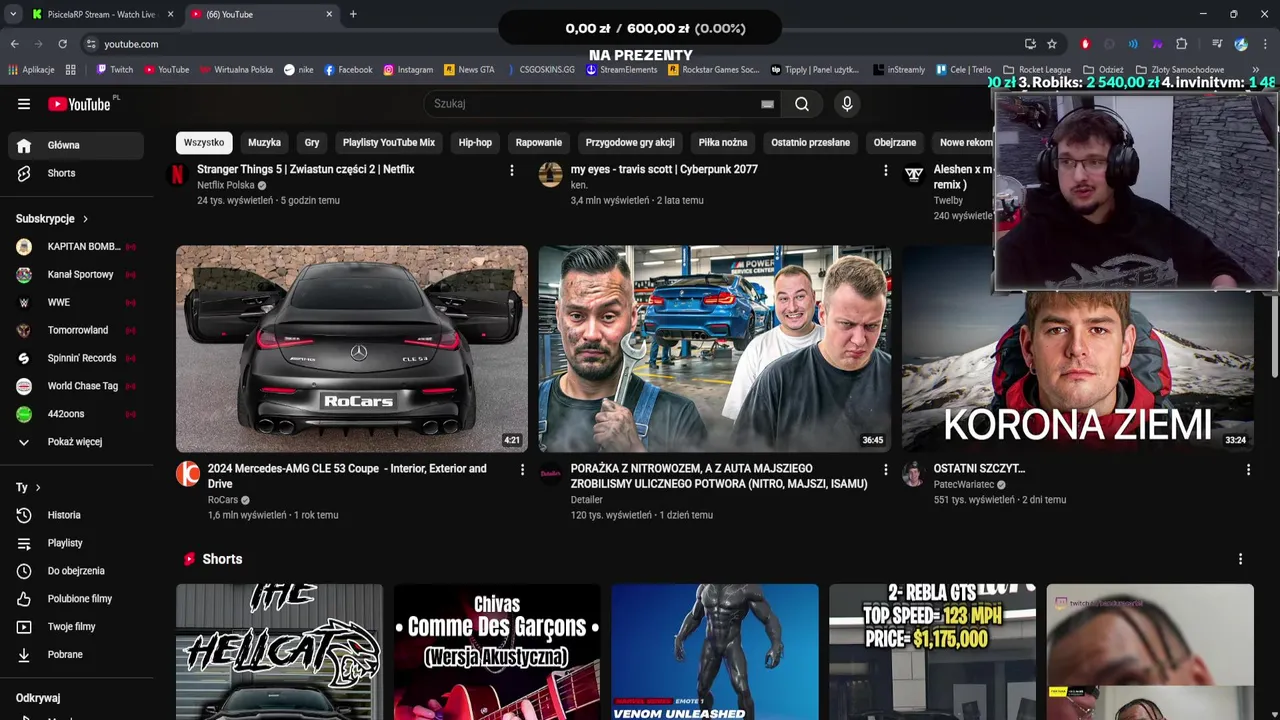Open Kanał Sportowy subscription
Viewport: 1280px width, 720px height.
pyautogui.click(x=76, y=275)
